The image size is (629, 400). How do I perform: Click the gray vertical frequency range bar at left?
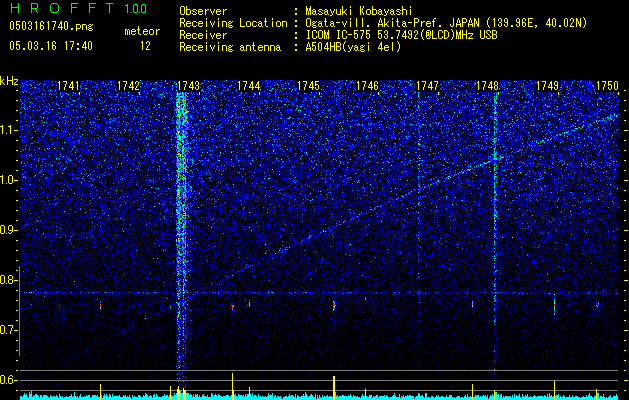coord(19,311)
